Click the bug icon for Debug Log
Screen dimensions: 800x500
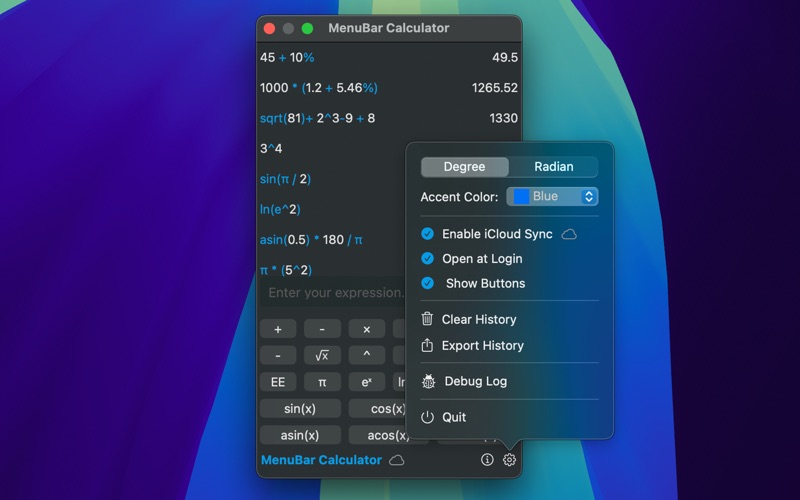pos(429,381)
